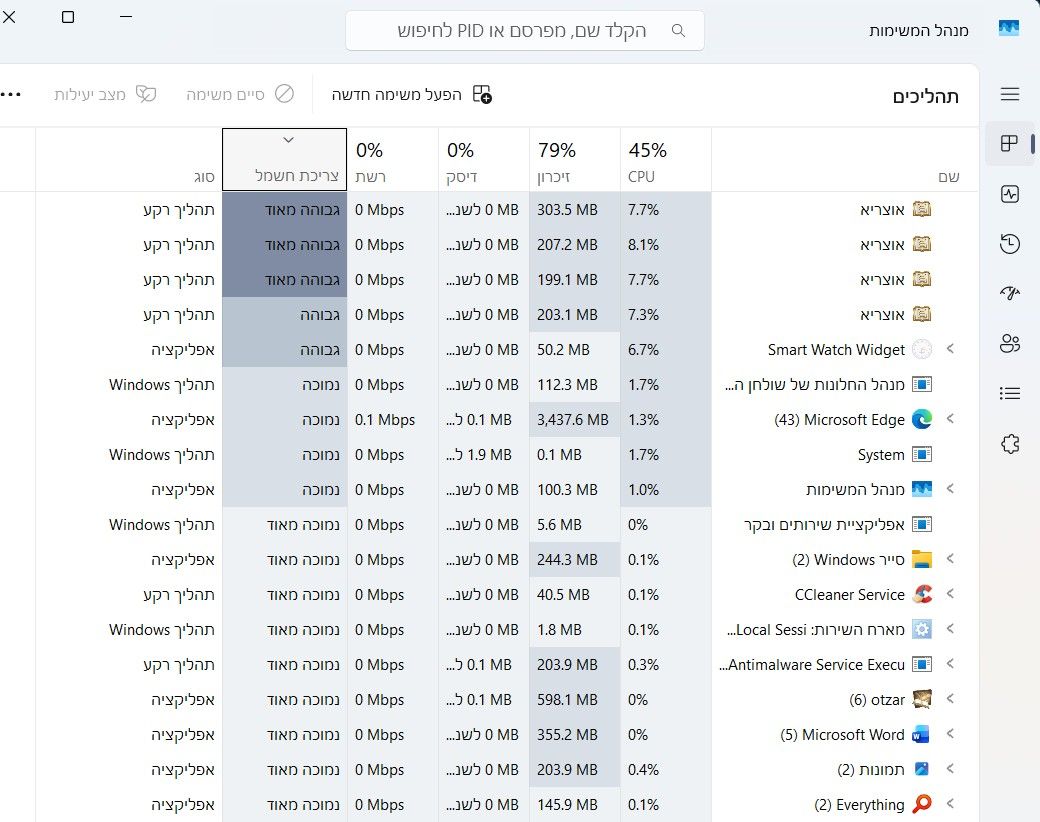Click the סייר Windows folder icon
Viewport: 1040px width, 822px height.
pos(922,559)
